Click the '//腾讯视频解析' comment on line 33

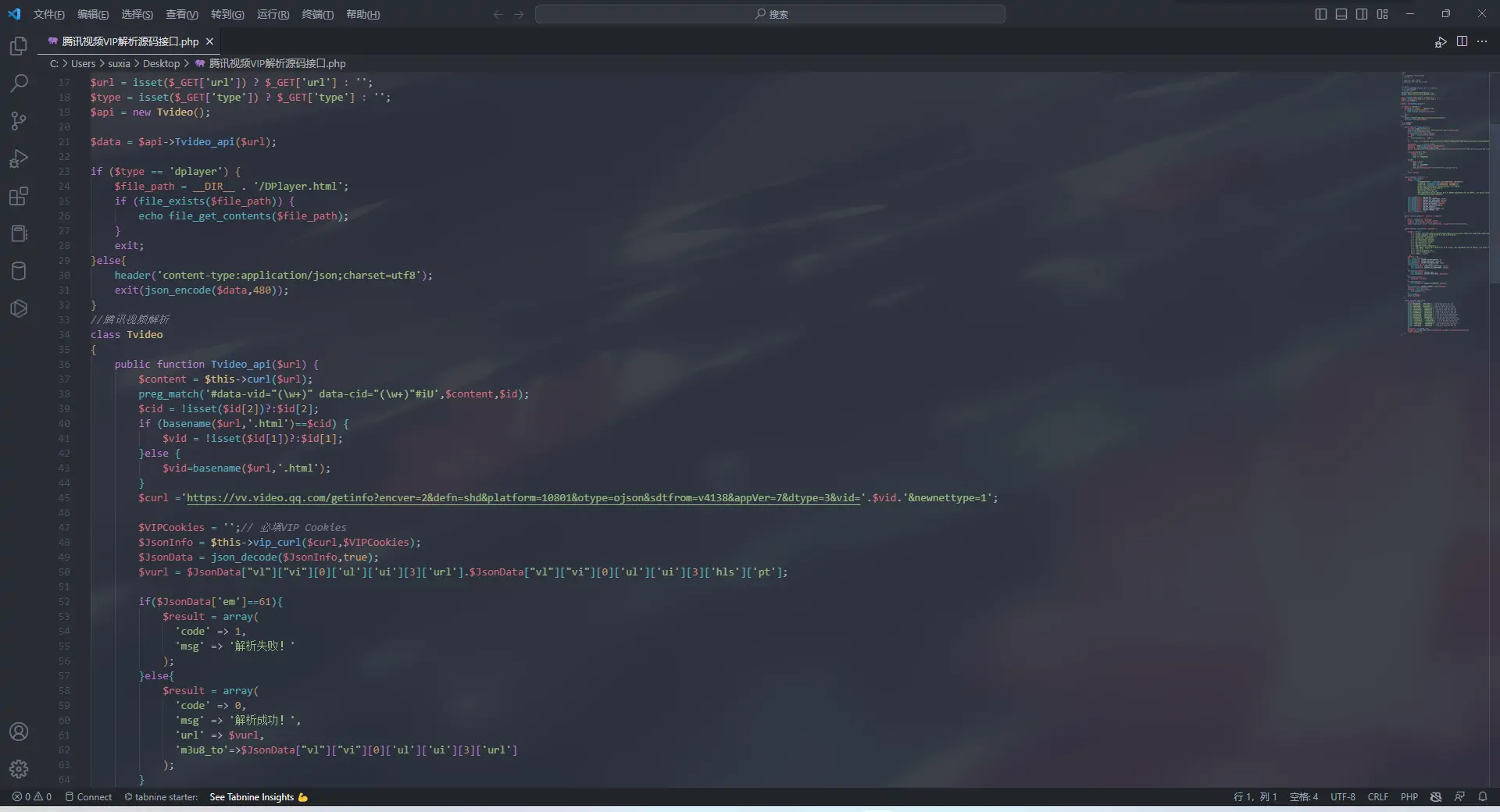coord(130,319)
